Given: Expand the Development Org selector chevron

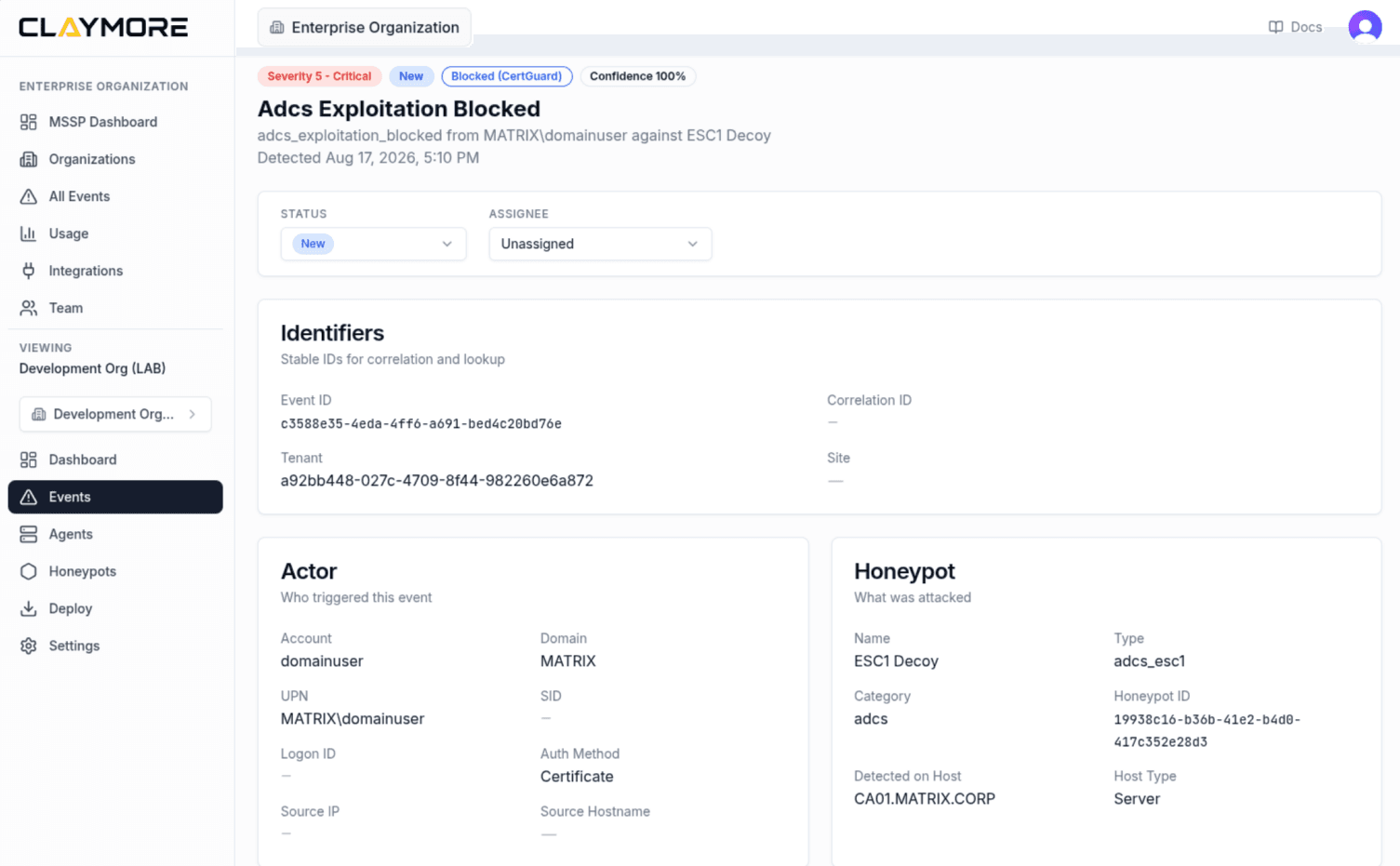Looking at the screenshot, I should [193, 414].
